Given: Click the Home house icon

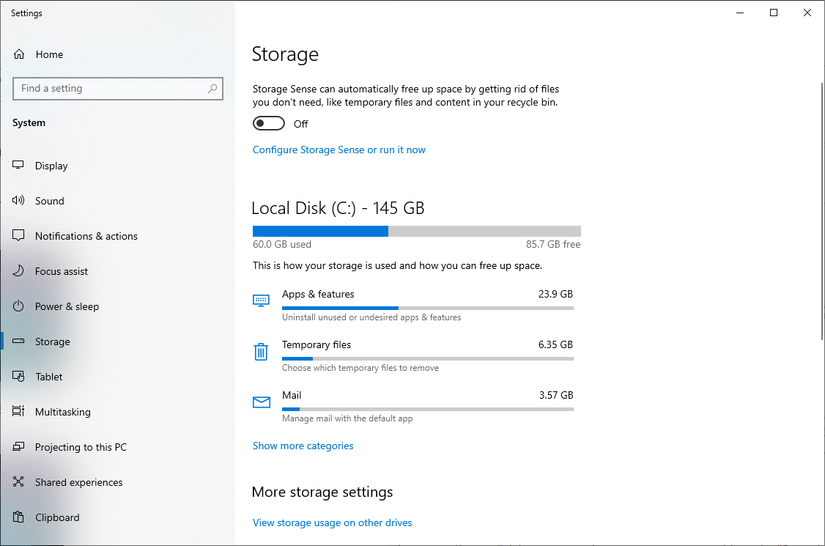Looking at the screenshot, I should click(19, 54).
